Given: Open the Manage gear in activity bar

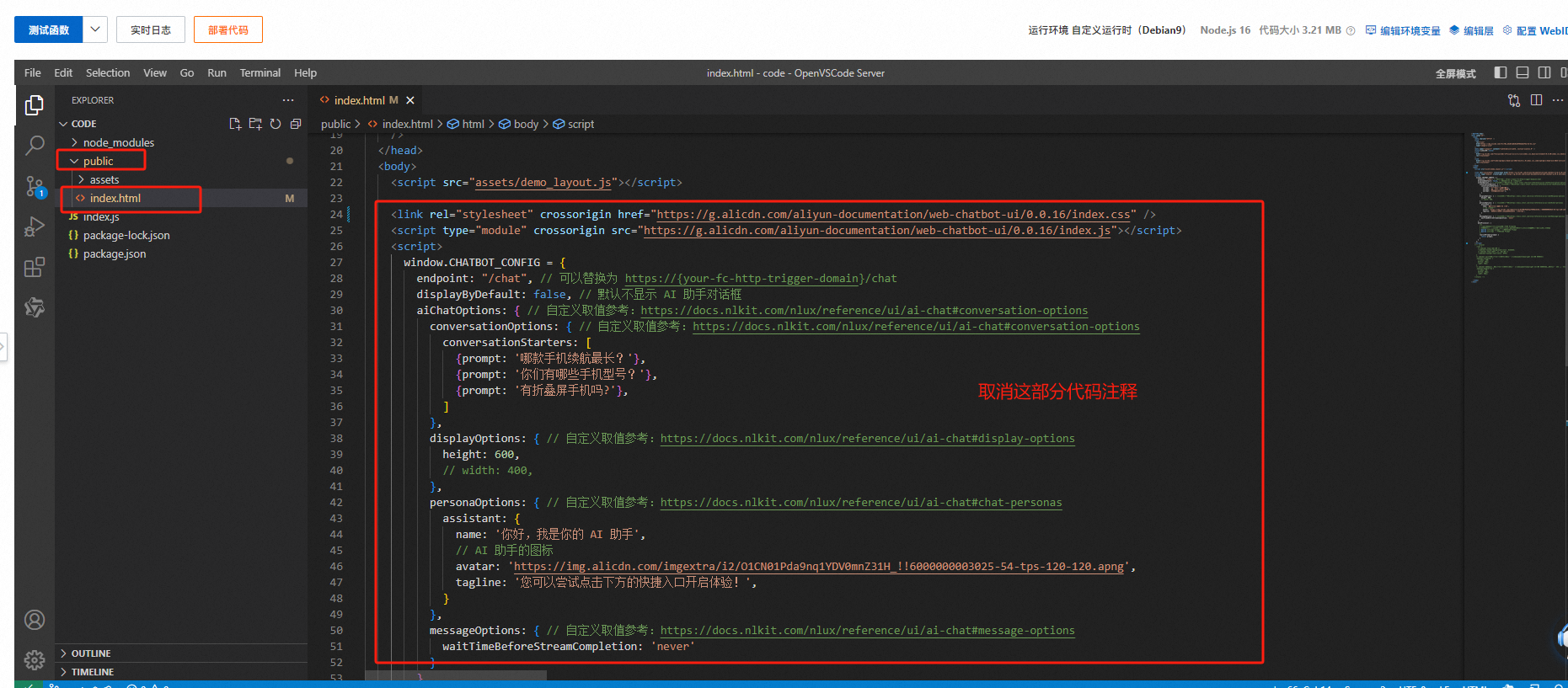Looking at the screenshot, I should coord(35,659).
